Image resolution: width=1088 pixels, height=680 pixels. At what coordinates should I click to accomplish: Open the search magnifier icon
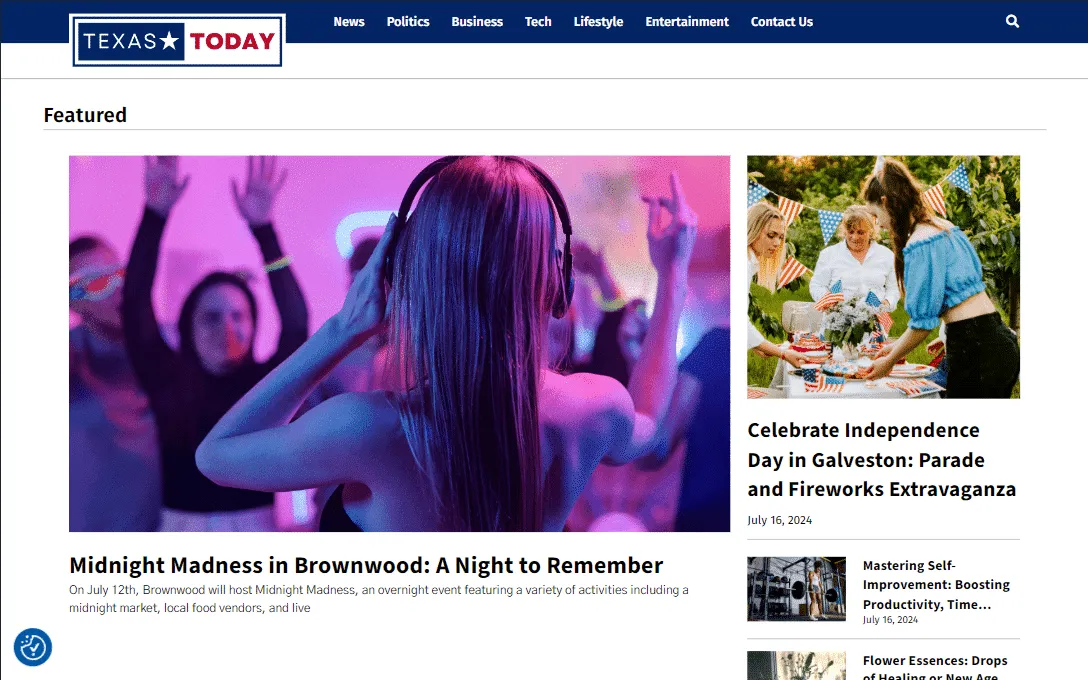pos(1012,22)
